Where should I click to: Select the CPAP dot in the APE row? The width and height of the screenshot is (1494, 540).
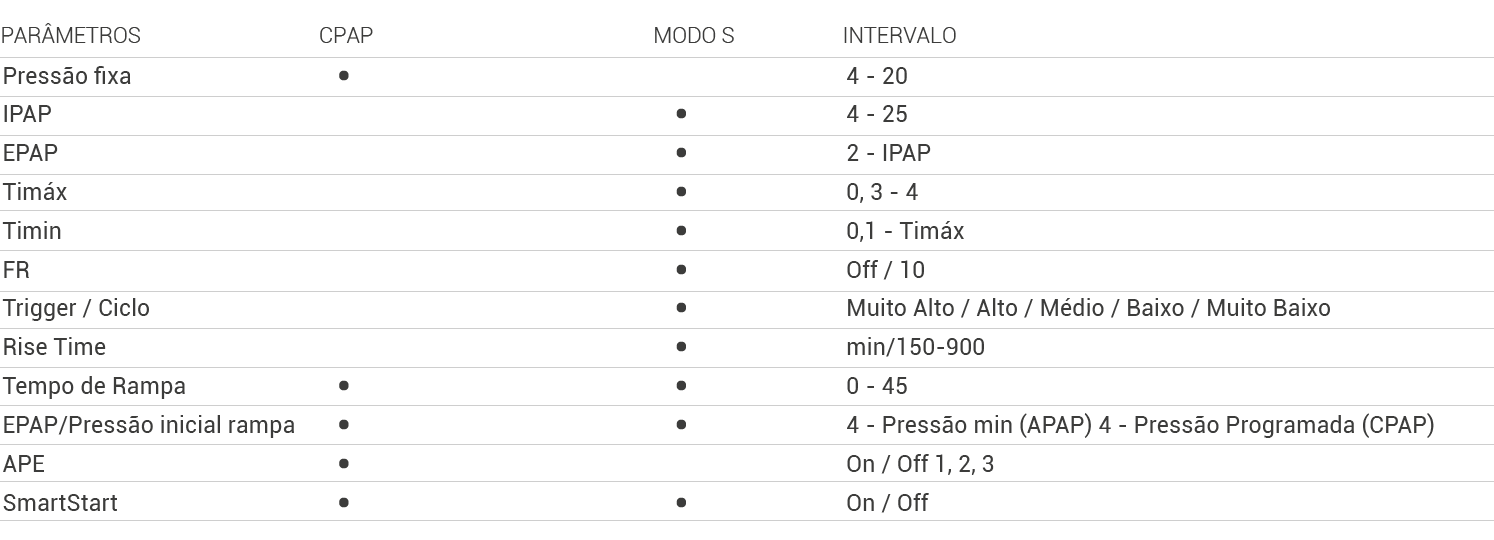[344, 463]
